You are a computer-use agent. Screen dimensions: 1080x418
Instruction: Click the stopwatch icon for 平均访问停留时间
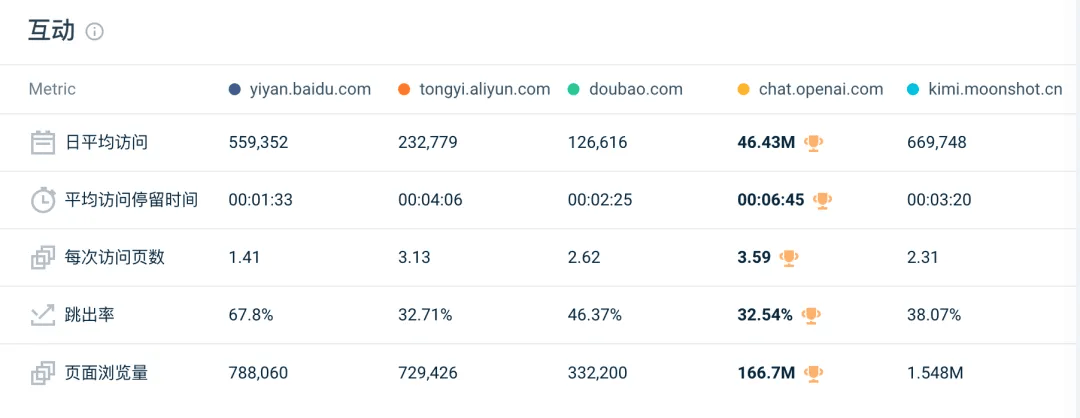[42, 200]
